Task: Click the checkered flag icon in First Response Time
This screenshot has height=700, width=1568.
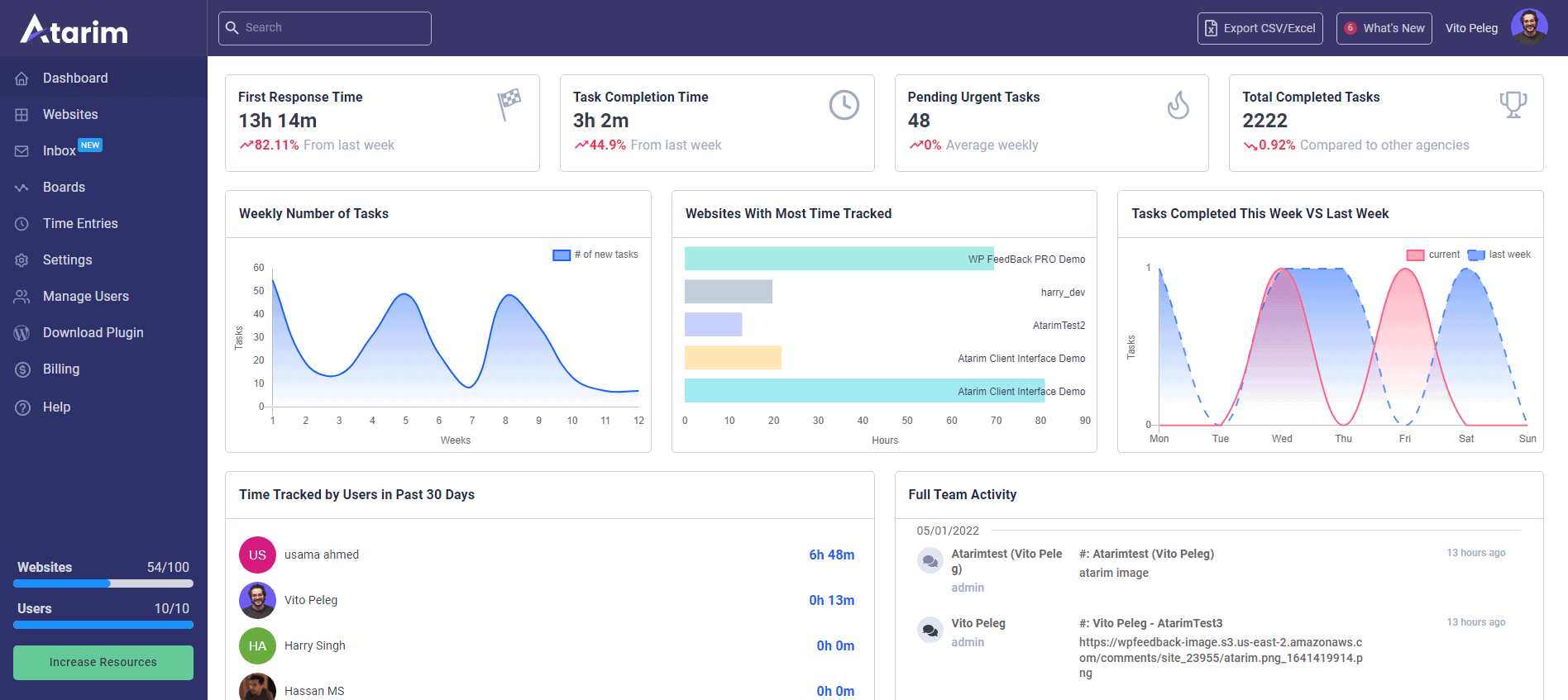Action: [509, 104]
